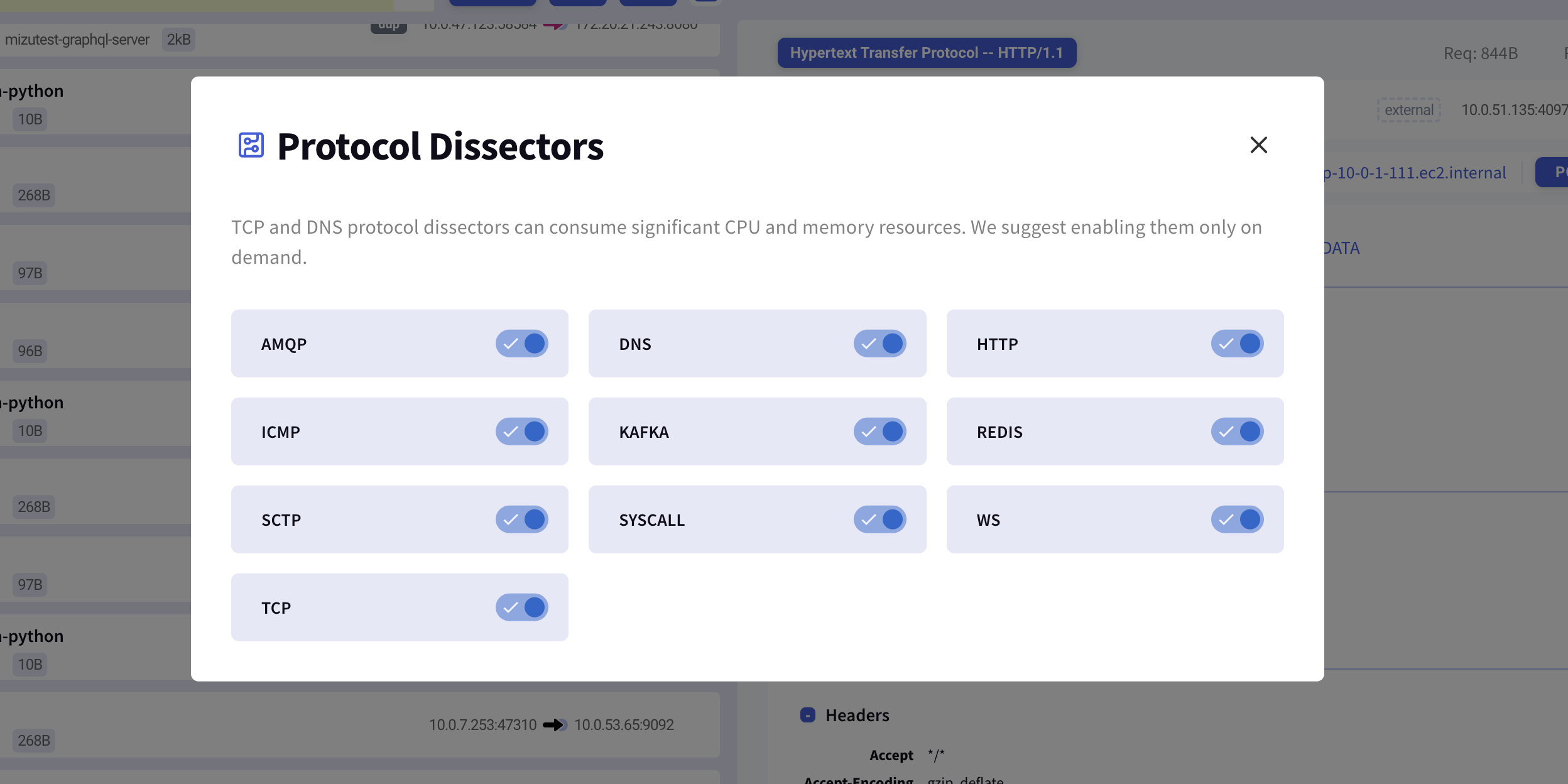
Task: Close the Protocol Dissectors dialog
Action: tap(1259, 145)
